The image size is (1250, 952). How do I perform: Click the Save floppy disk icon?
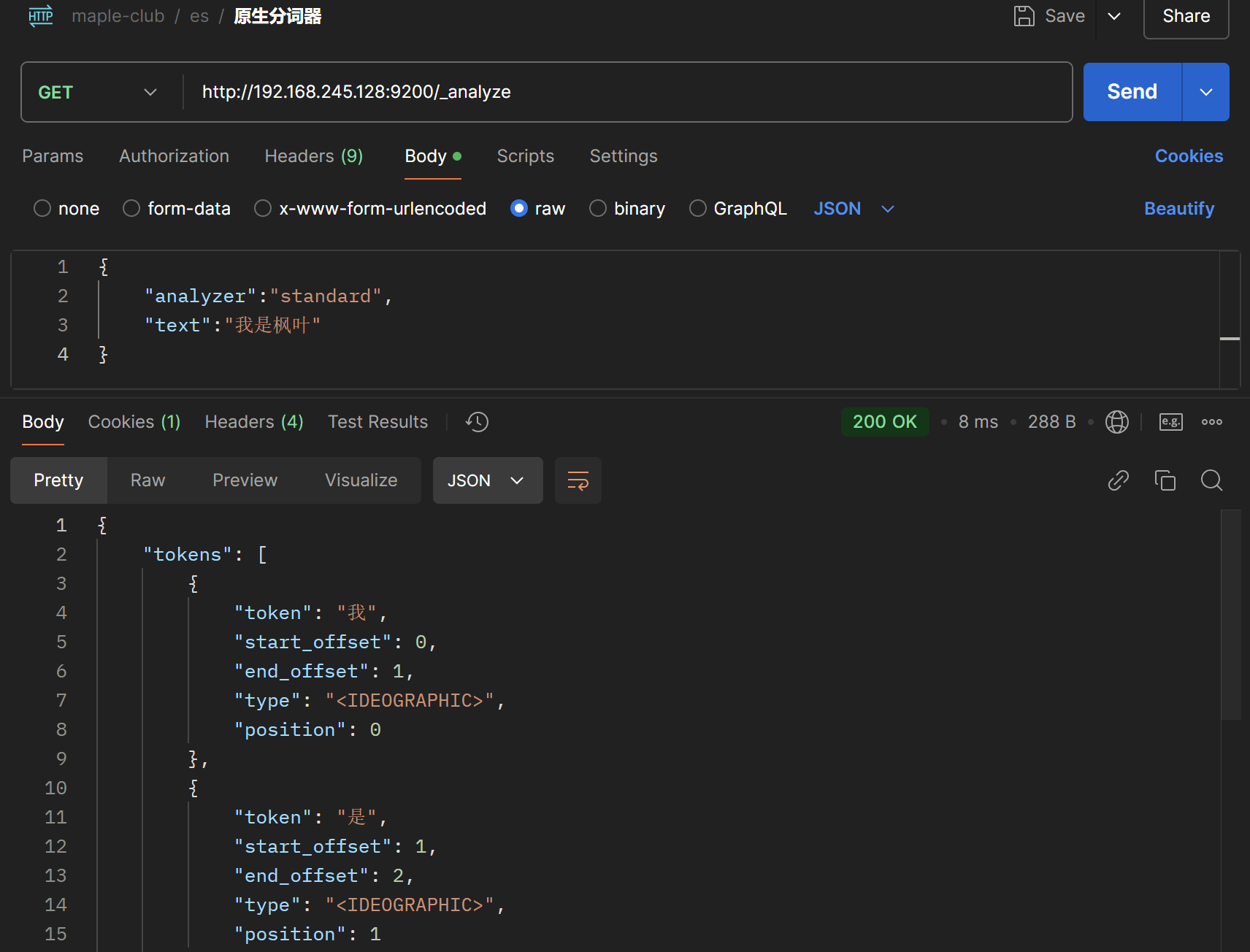pos(1024,16)
